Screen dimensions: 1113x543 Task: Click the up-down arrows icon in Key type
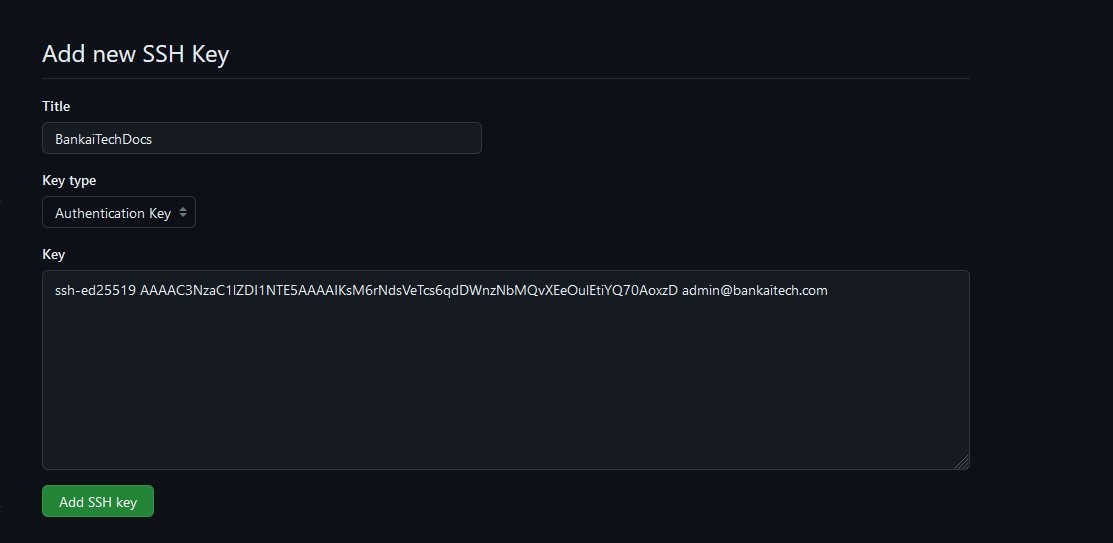click(x=183, y=213)
